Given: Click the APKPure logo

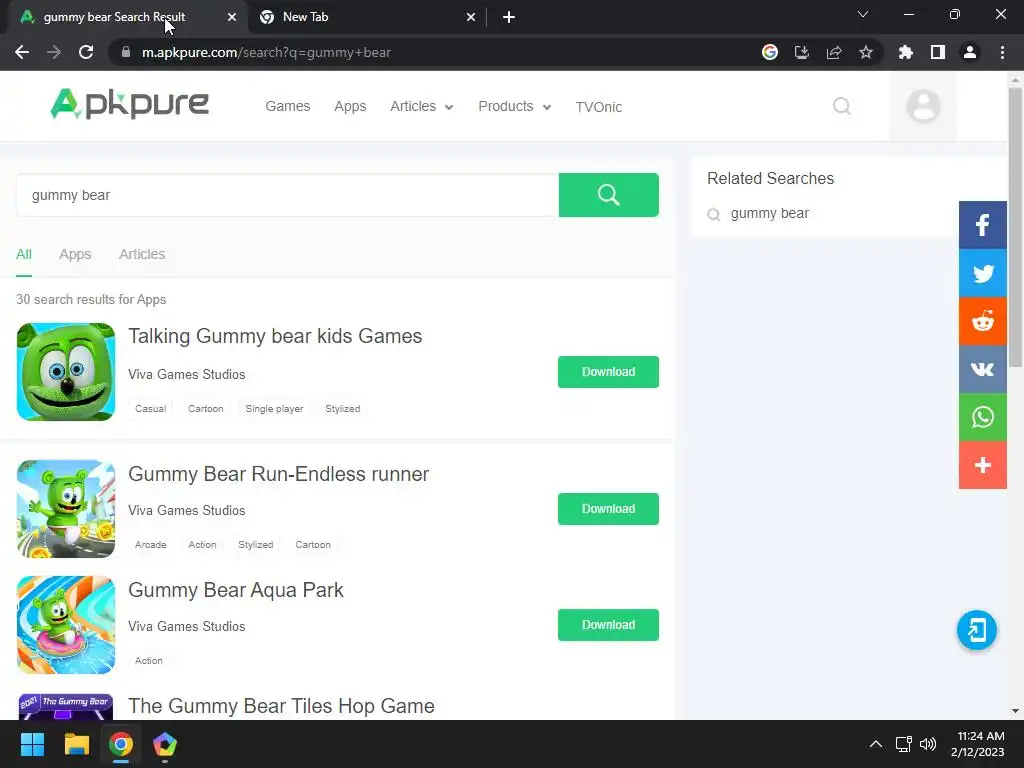Looking at the screenshot, I should pos(129,104).
